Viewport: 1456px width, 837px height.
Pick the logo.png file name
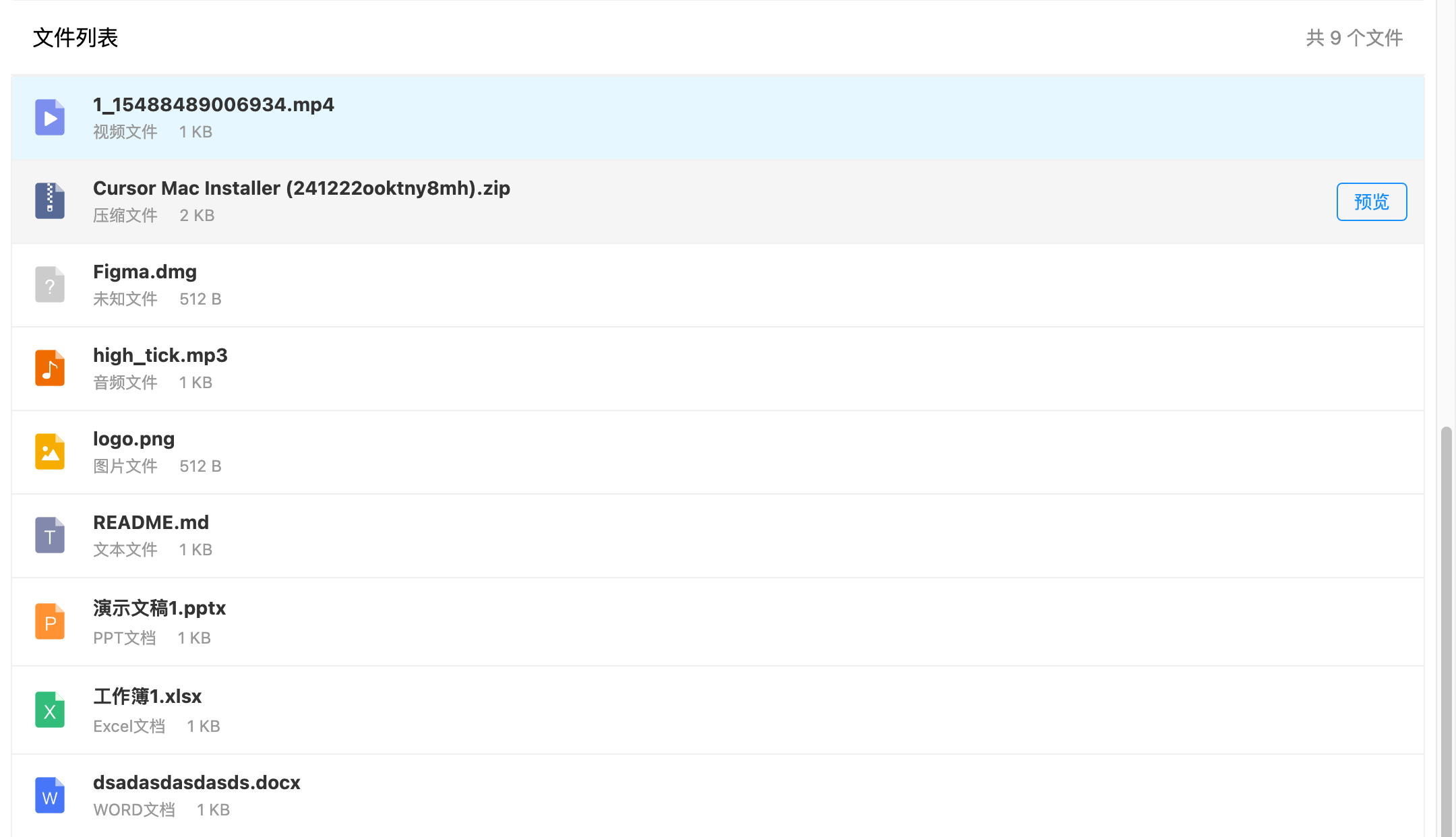click(133, 439)
